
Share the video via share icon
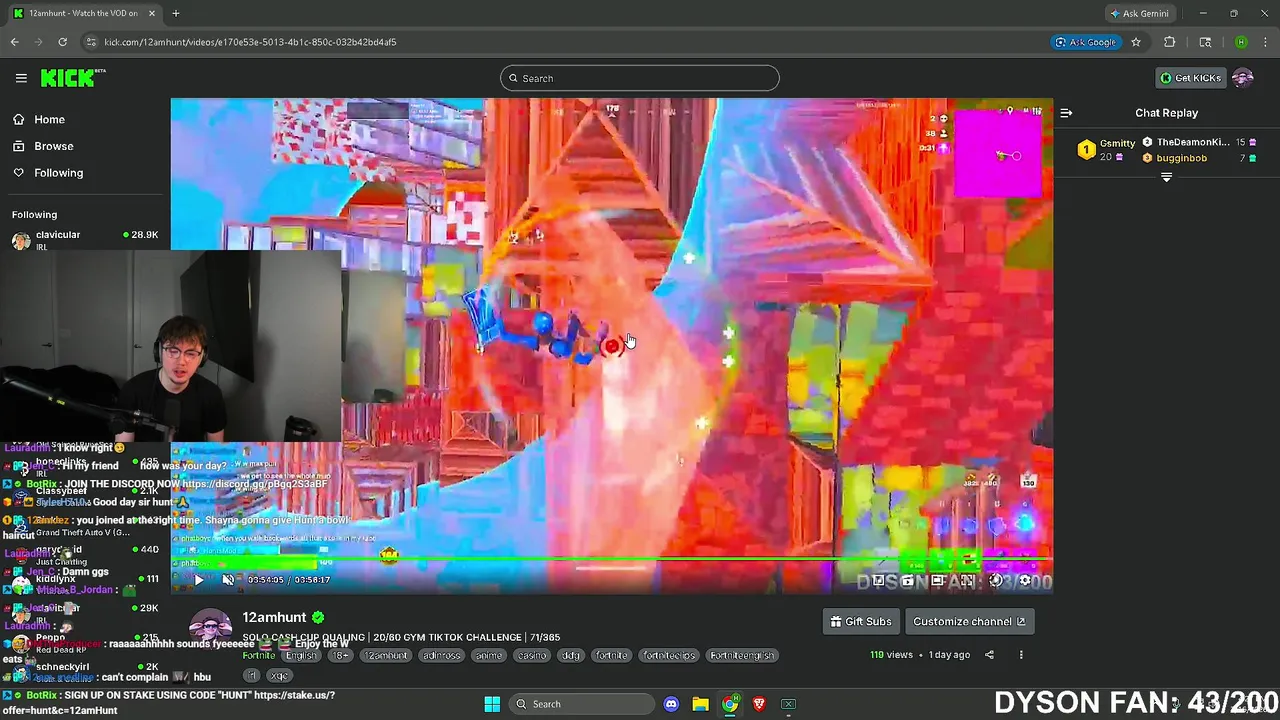(989, 655)
